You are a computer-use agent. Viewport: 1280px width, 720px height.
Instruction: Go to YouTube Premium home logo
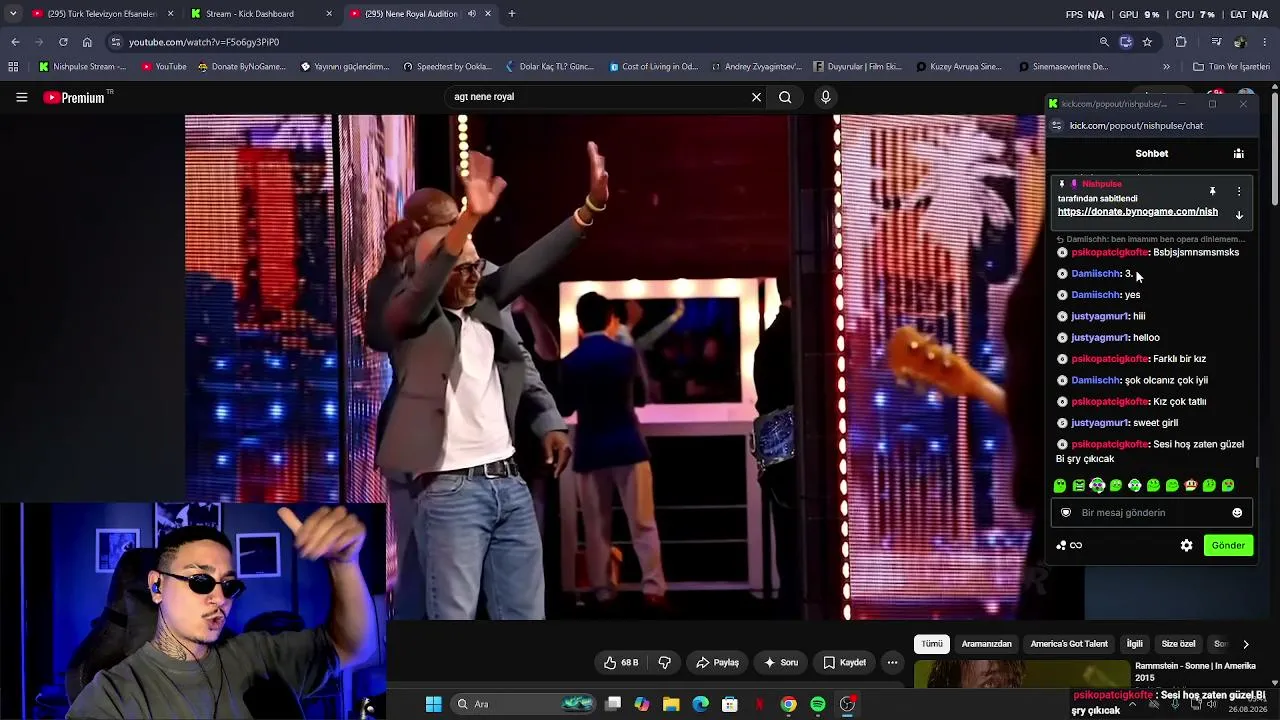pyautogui.click(x=74, y=97)
